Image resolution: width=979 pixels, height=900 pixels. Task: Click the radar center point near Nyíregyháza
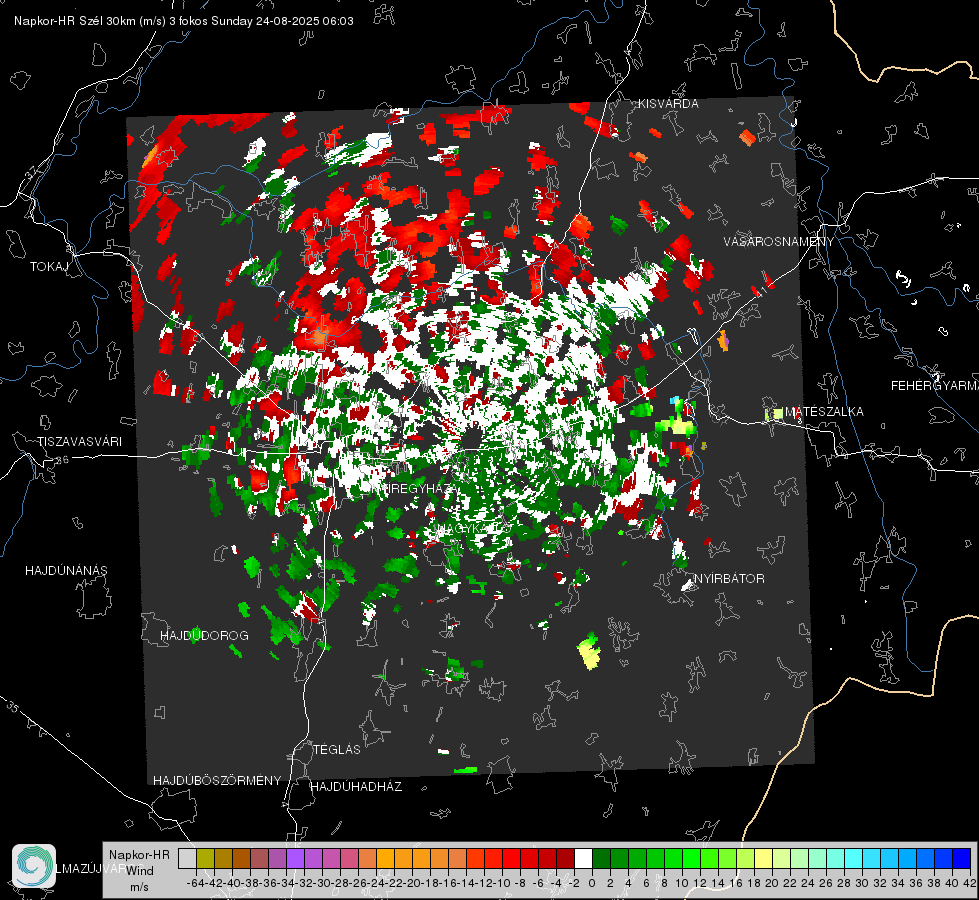[471, 439]
